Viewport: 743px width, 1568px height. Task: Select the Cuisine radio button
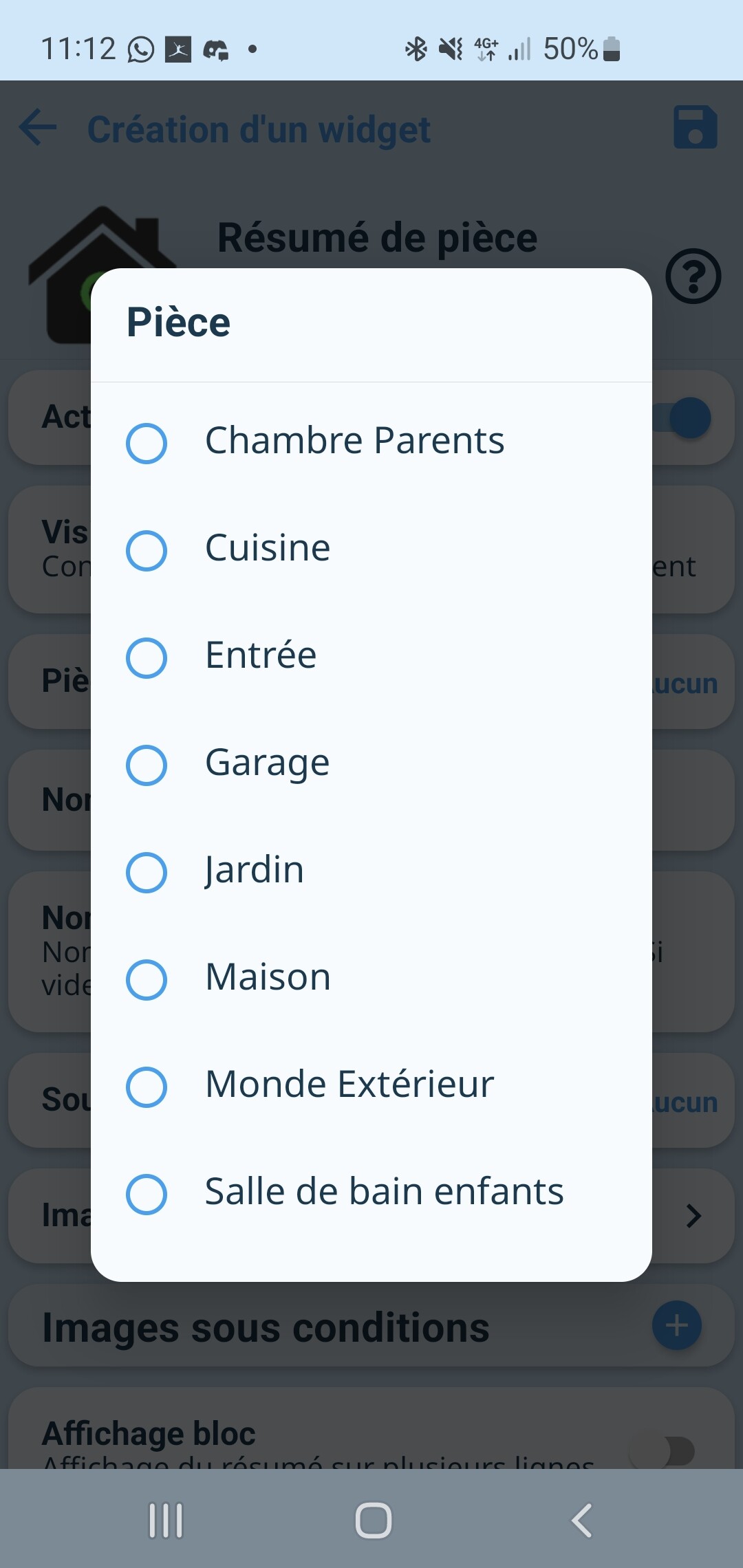click(147, 551)
